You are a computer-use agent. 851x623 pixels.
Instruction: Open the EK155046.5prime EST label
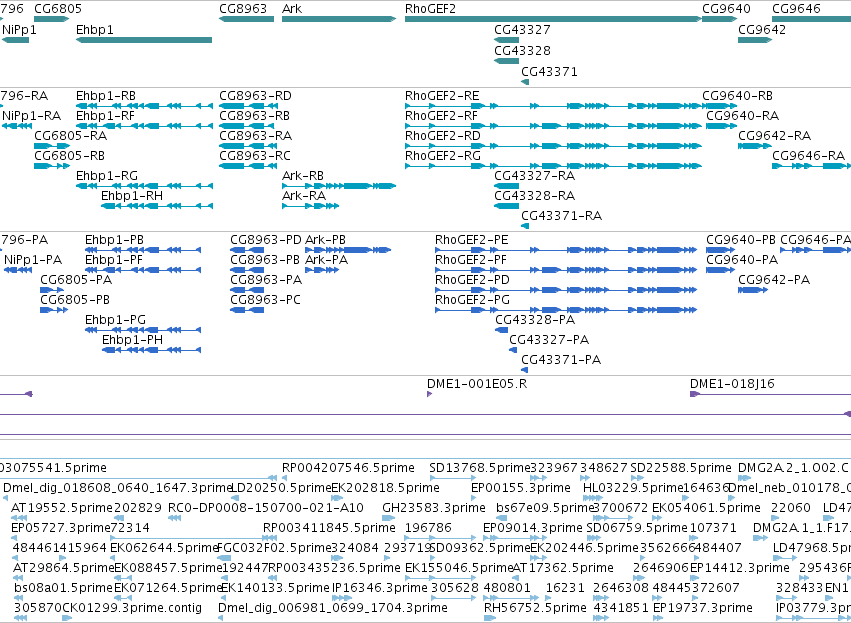[459, 568]
